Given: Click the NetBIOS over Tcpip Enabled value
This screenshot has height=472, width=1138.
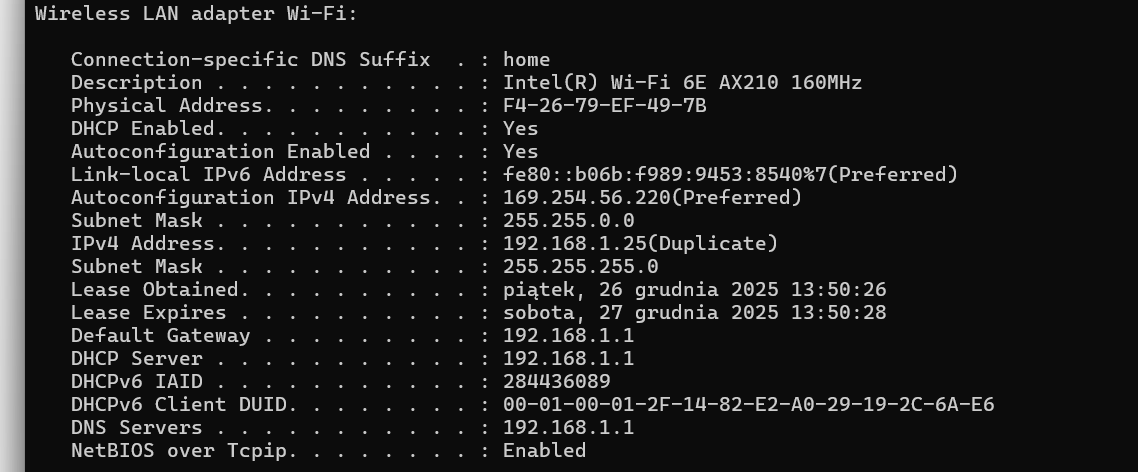Looking at the screenshot, I should (x=544, y=451).
